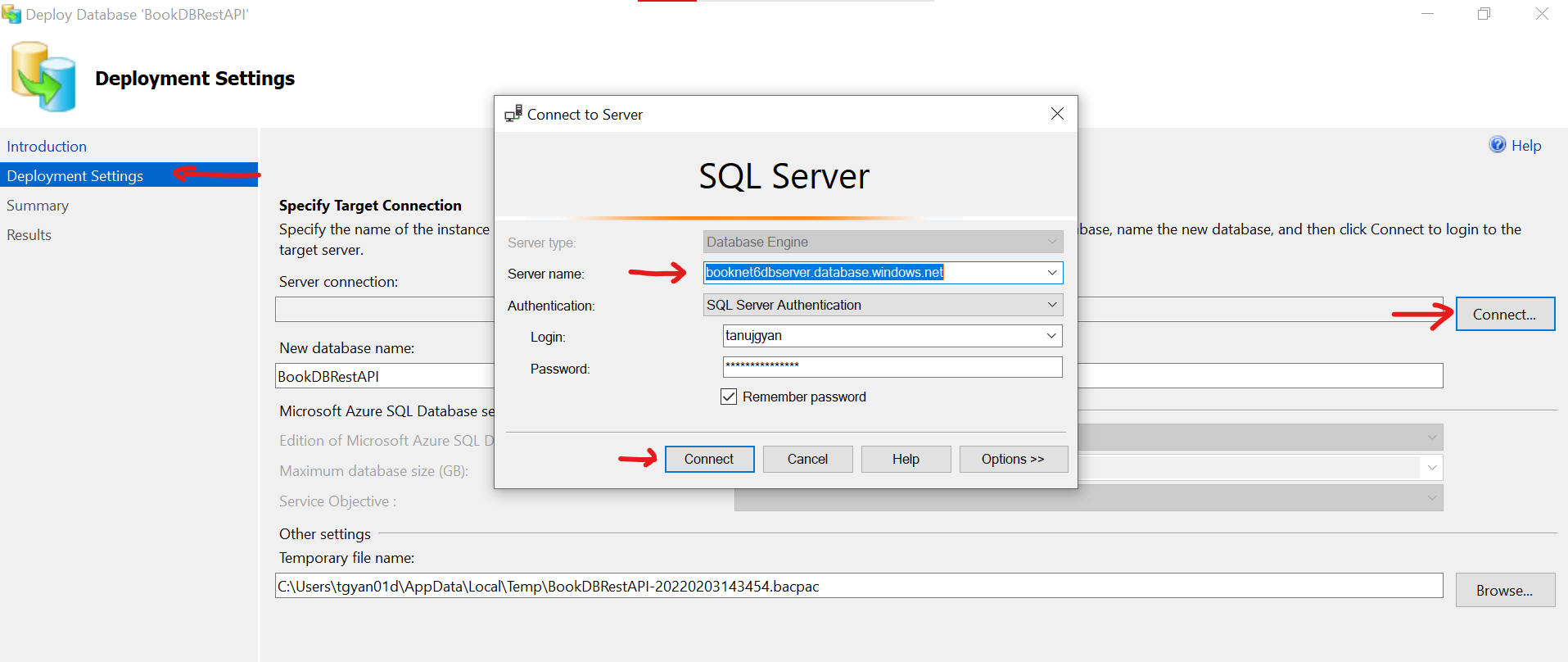Toggle the Remember password checkbox
The image size is (1568, 662).
(729, 397)
